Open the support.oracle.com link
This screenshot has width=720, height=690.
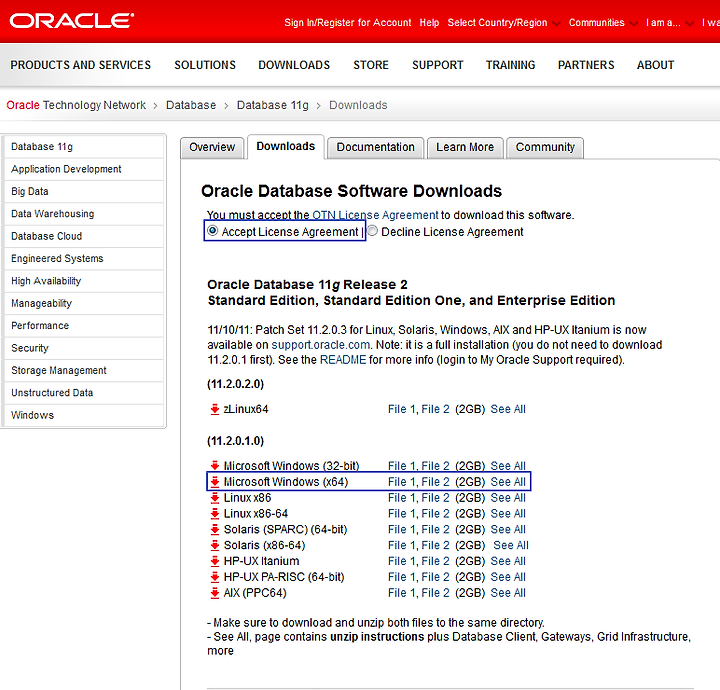point(321,345)
